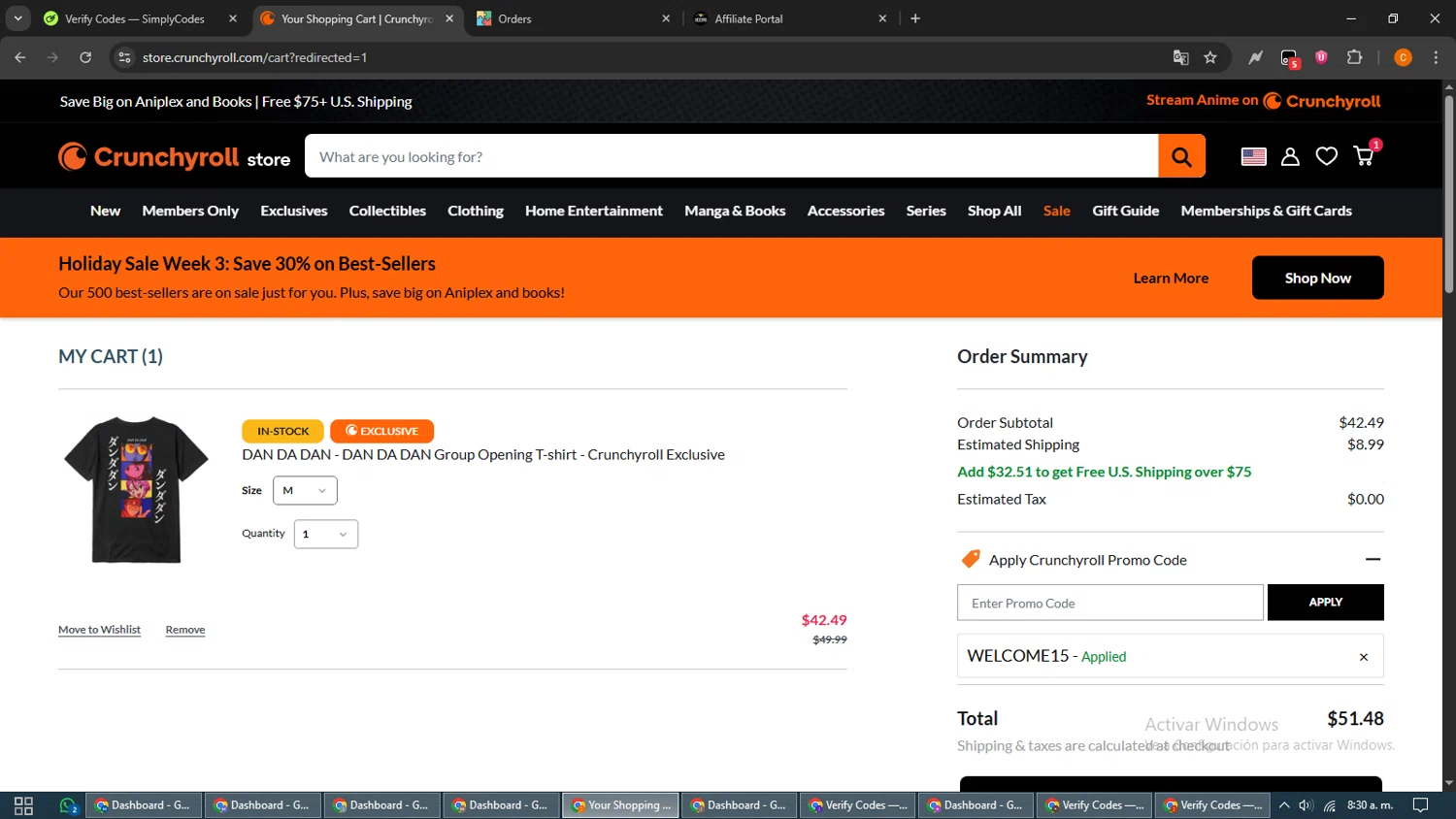This screenshot has width=1456, height=819.
Task: Click the Learn More link
Action: (x=1171, y=278)
